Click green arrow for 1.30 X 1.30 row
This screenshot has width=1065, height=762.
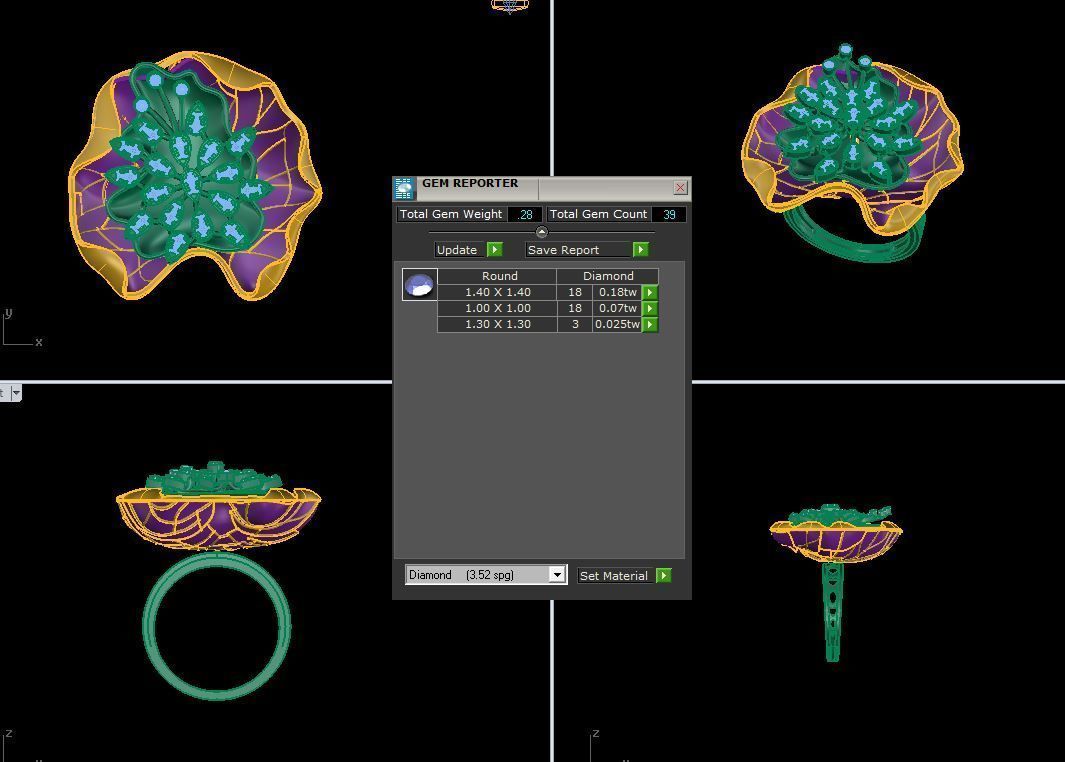650,325
